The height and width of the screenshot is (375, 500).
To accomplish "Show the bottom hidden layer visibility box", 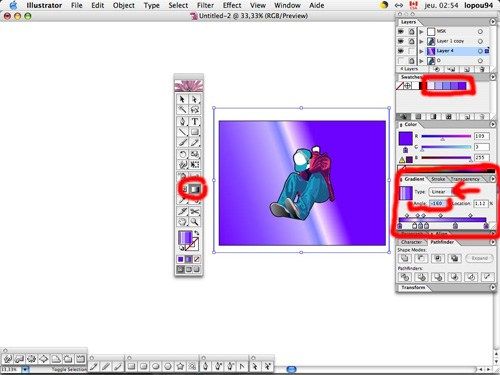I will (x=401, y=61).
